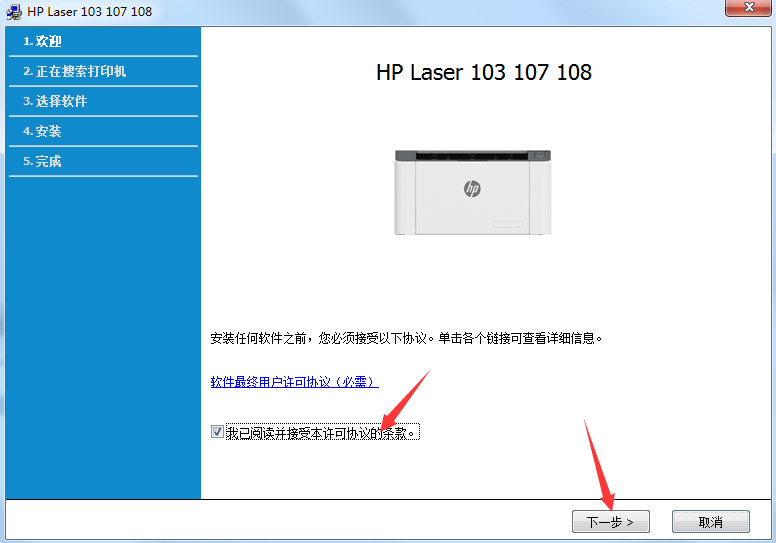Image resolution: width=776 pixels, height=543 pixels.
Task: Click the window title text in title bar
Action: pos(90,10)
